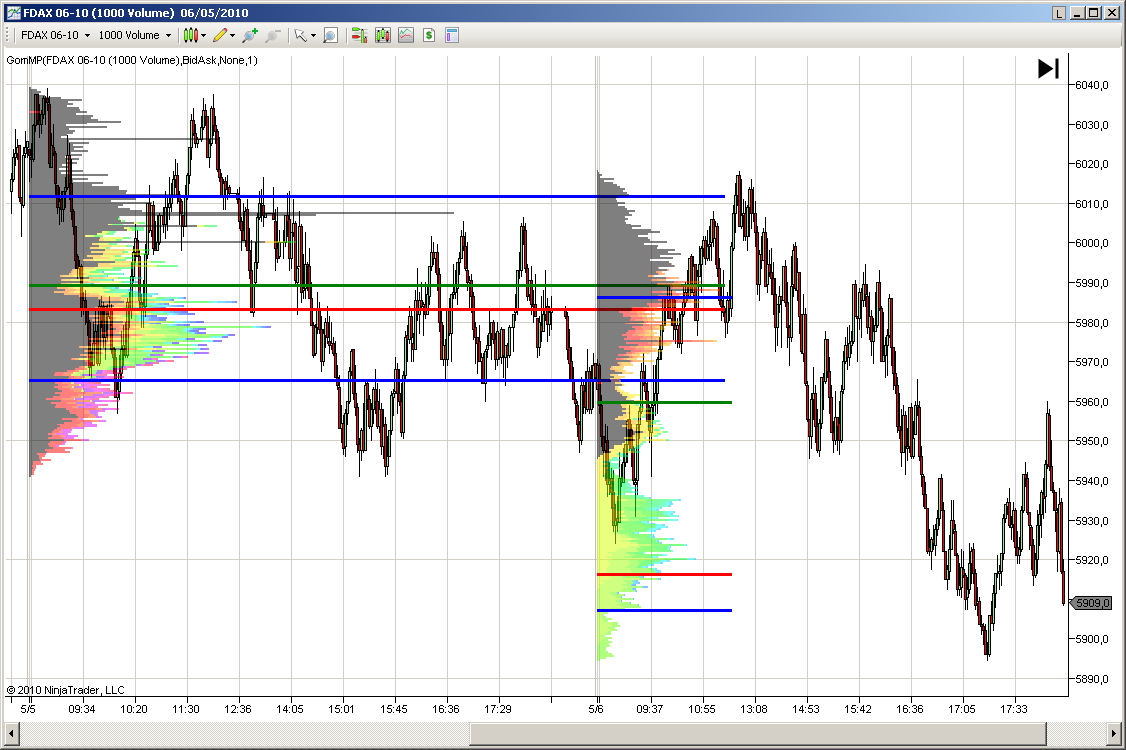
Task: Click the 5950,0 price axis label
Action: click(x=1092, y=441)
